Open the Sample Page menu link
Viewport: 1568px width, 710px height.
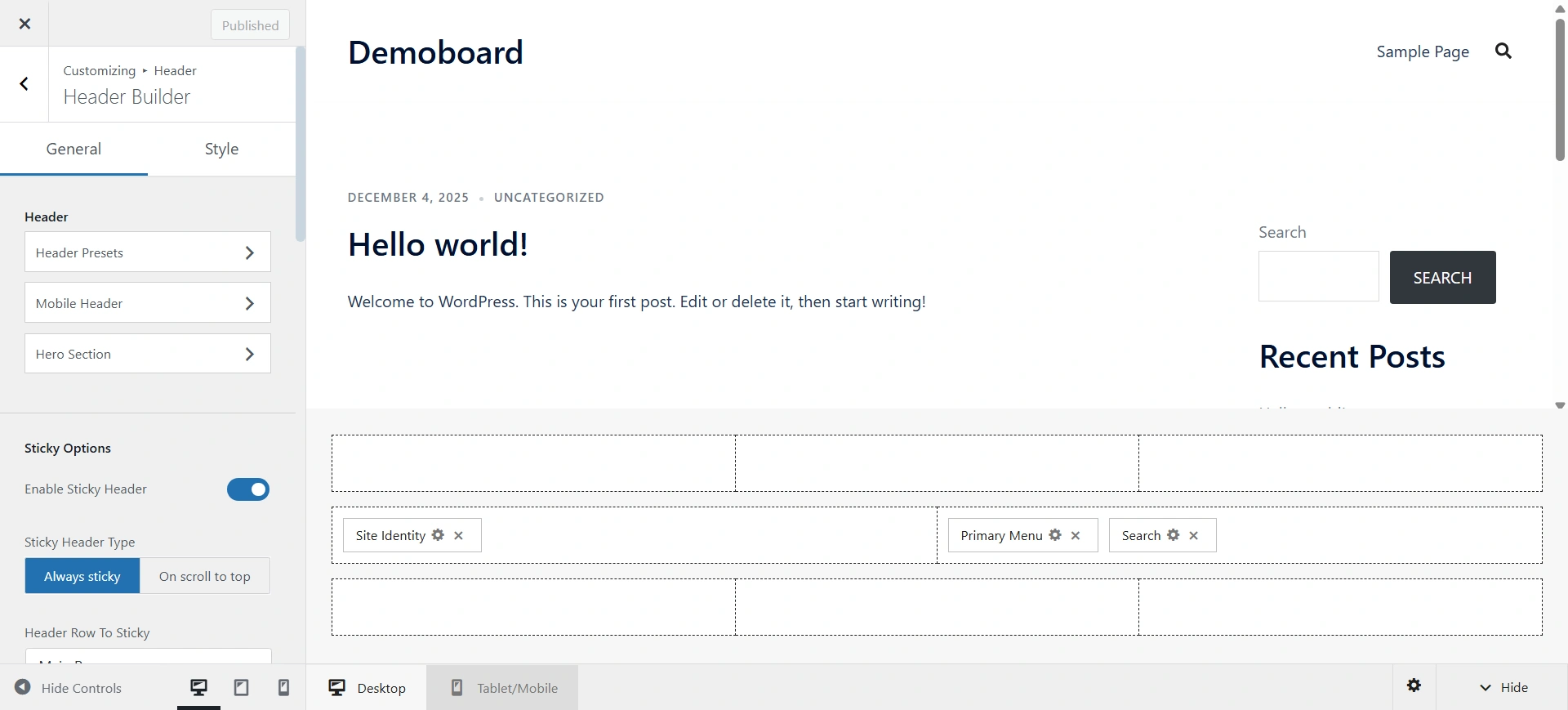(1423, 51)
